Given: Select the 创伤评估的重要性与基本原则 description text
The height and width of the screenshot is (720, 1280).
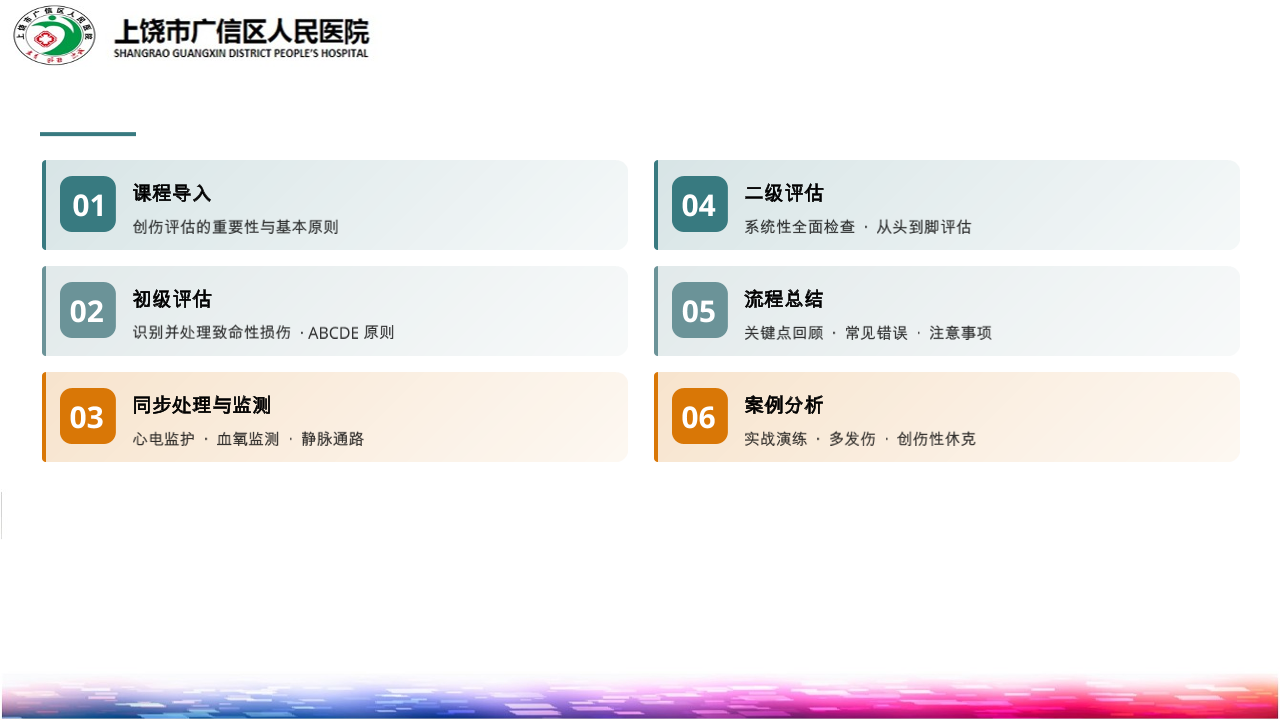Looking at the screenshot, I should tap(236, 227).
